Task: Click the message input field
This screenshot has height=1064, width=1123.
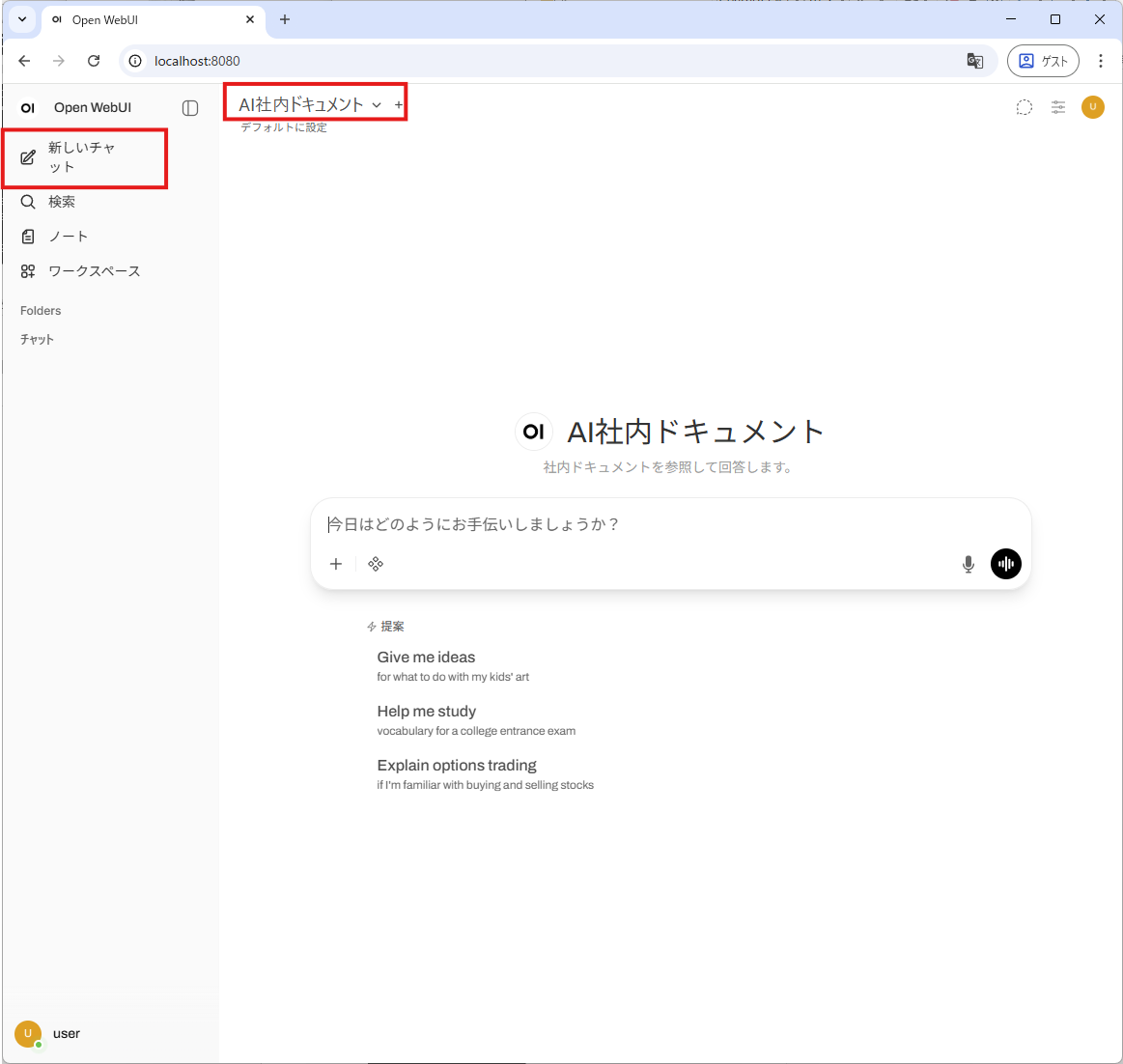Action: (670, 524)
